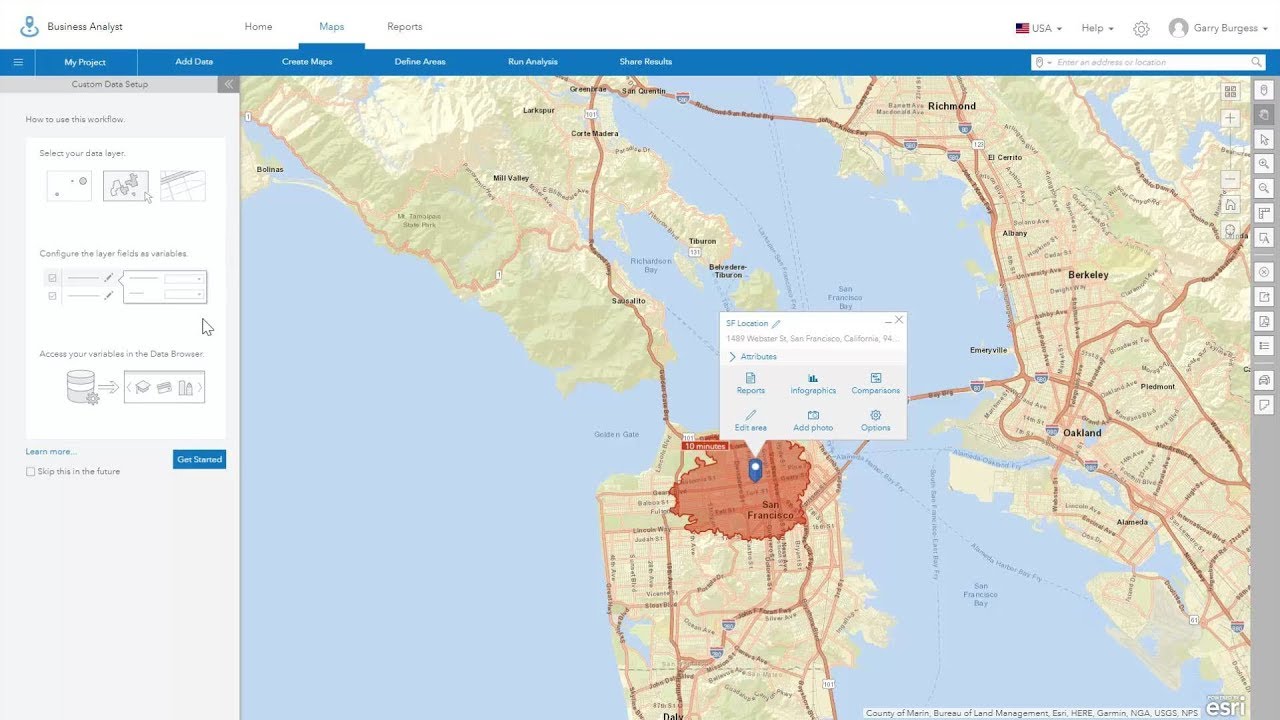Viewport: 1280px width, 720px height.
Task: Follow the Learn more link
Action: [x=51, y=452]
